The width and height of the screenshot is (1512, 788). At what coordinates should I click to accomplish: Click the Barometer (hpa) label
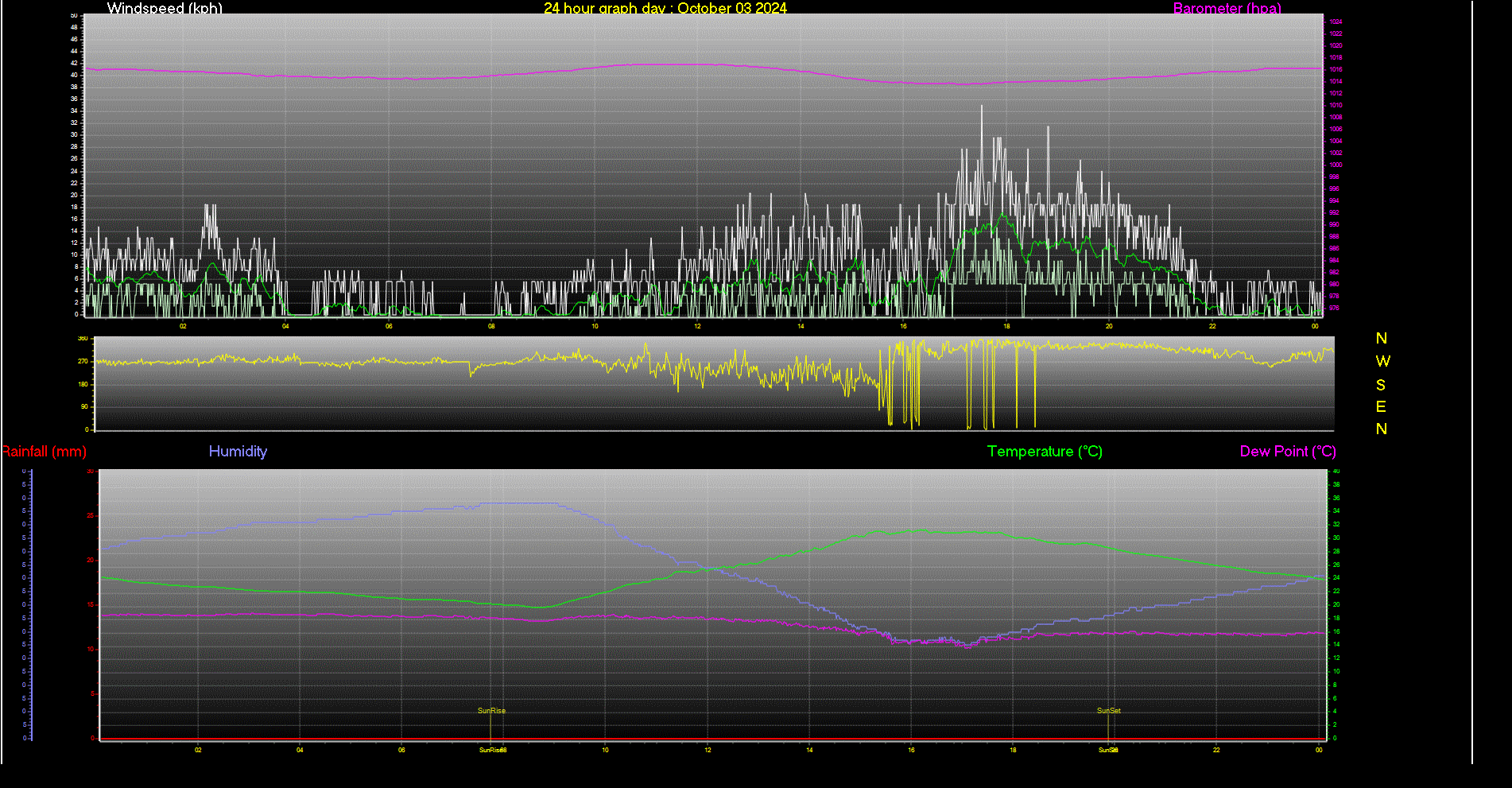pos(1227,8)
